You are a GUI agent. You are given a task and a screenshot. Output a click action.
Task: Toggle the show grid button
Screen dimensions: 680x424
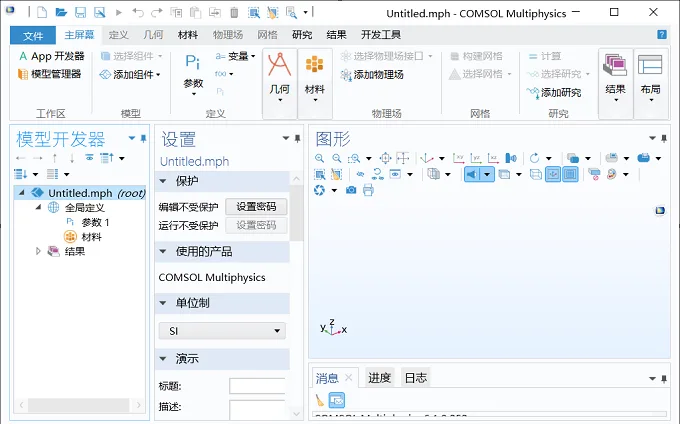(x=570, y=174)
